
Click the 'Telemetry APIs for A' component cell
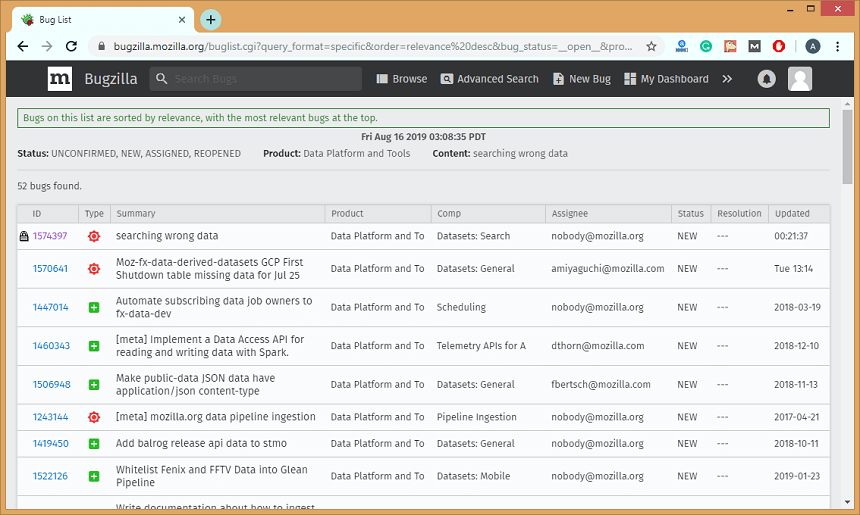481,346
